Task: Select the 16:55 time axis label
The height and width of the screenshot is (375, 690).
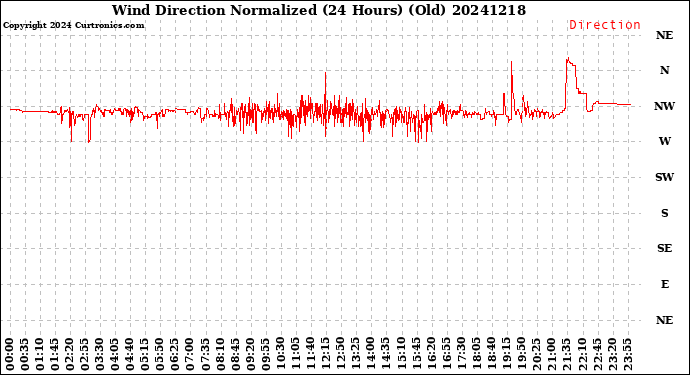Action: (x=446, y=355)
